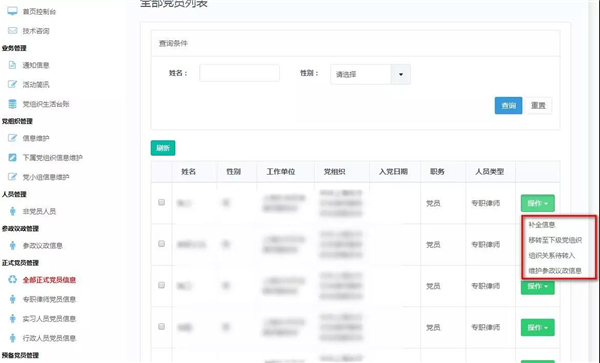Click the 查询条件 panel title
This screenshot has width=600, height=363.
point(173,43)
